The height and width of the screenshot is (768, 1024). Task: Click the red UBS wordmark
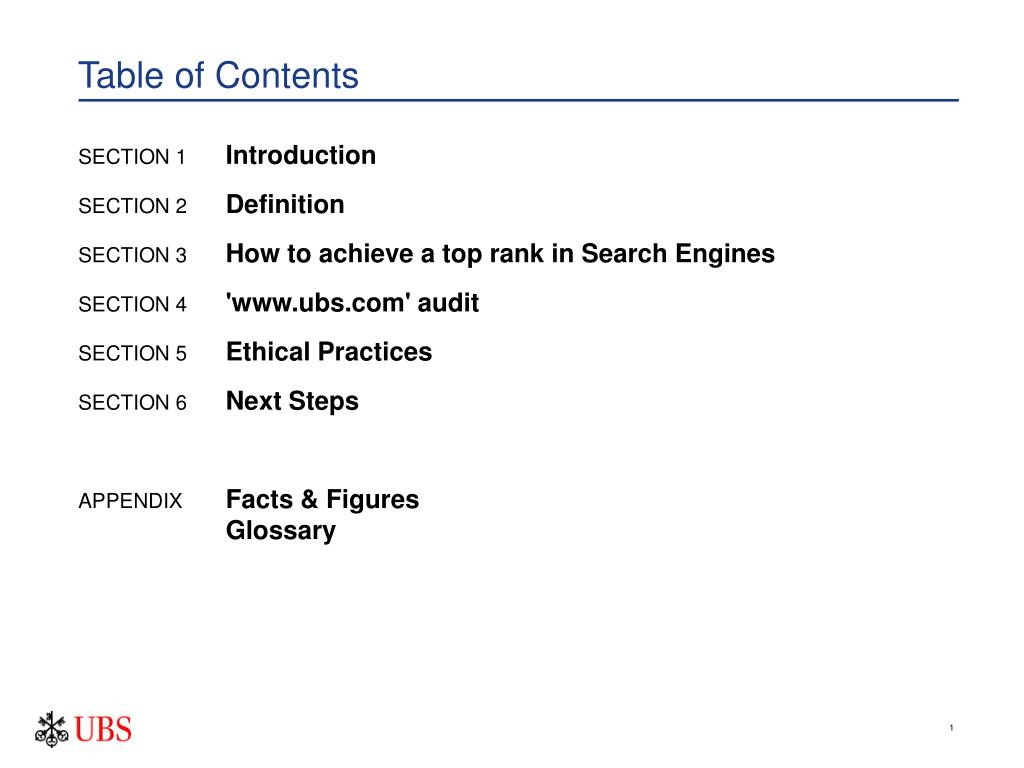pos(103,729)
